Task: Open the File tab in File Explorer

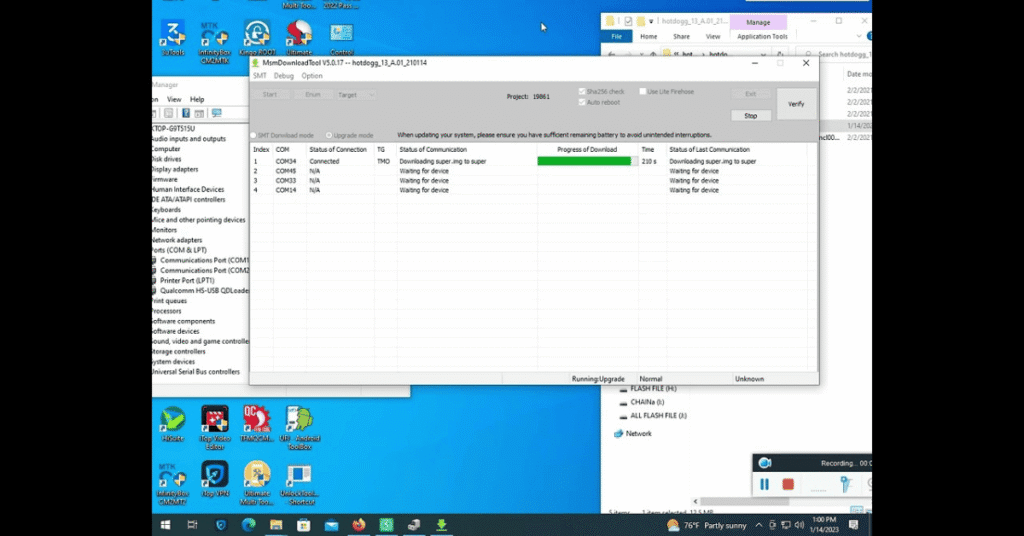Action: coord(616,37)
